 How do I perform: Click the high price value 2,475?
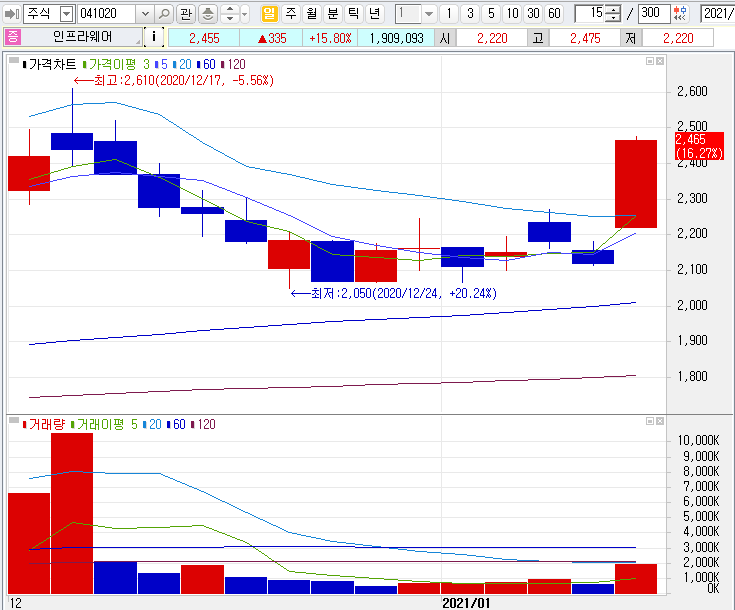(x=585, y=38)
